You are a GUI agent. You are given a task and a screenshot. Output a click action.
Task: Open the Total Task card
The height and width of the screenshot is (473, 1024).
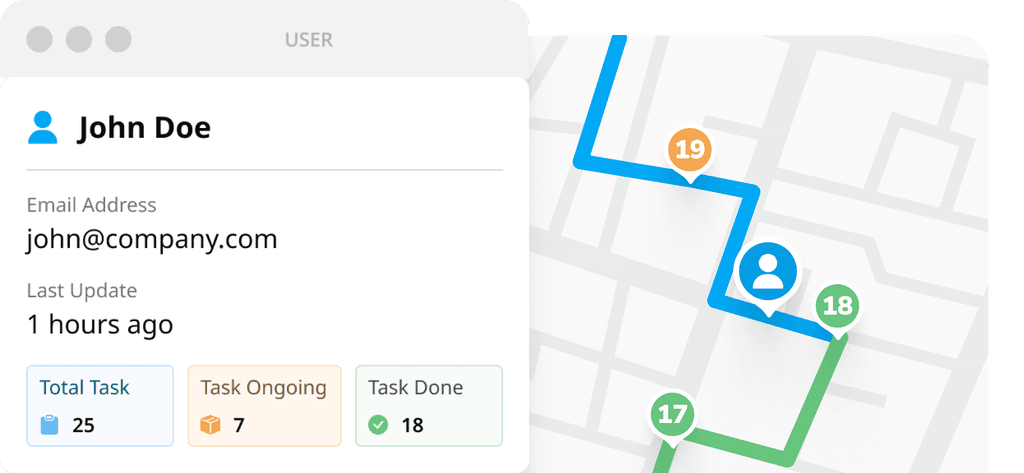(100, 405)
